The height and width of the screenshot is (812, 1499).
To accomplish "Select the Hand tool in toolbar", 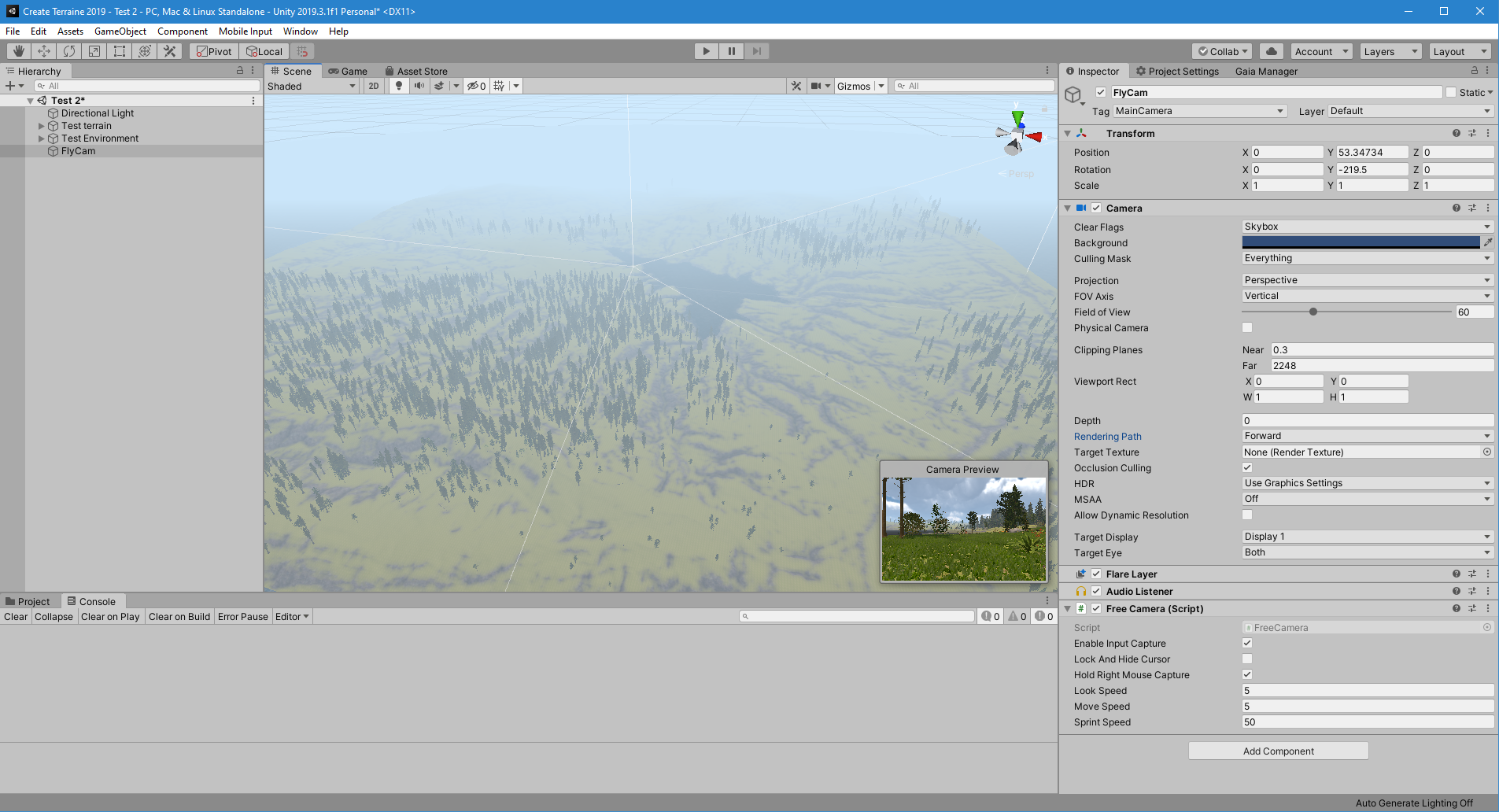I will point(19,51).
